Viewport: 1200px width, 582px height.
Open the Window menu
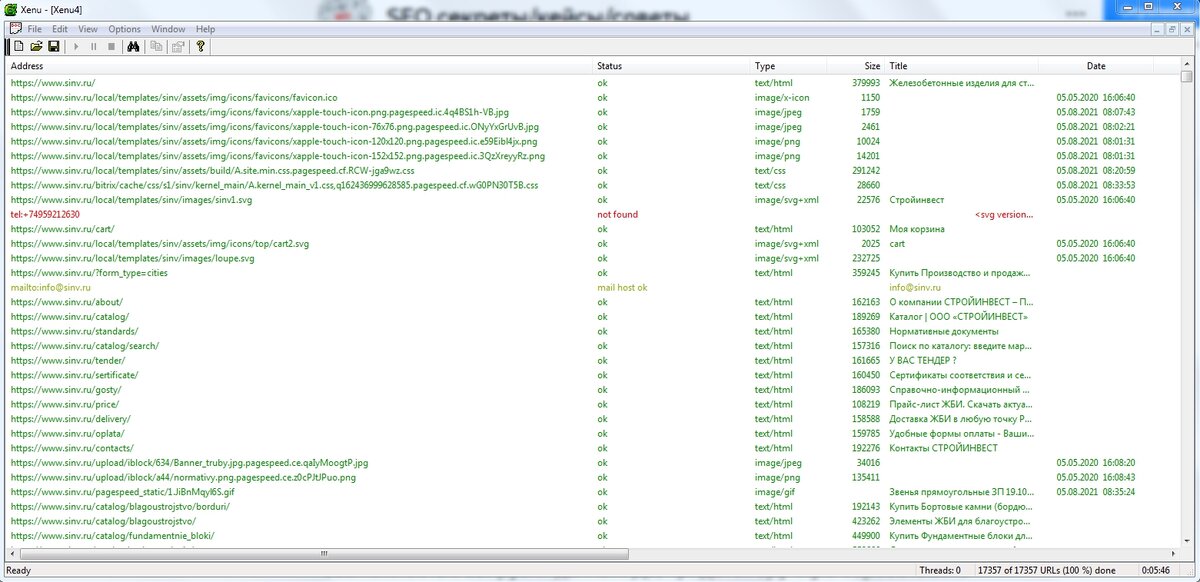click(x=168, y=29)
